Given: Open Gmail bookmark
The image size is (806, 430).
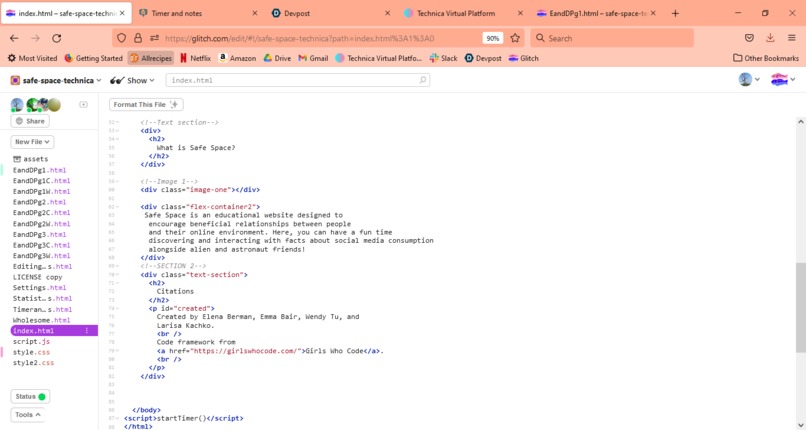Looking at the screenshot, I should pyautogui.click(x=313, y=58).
